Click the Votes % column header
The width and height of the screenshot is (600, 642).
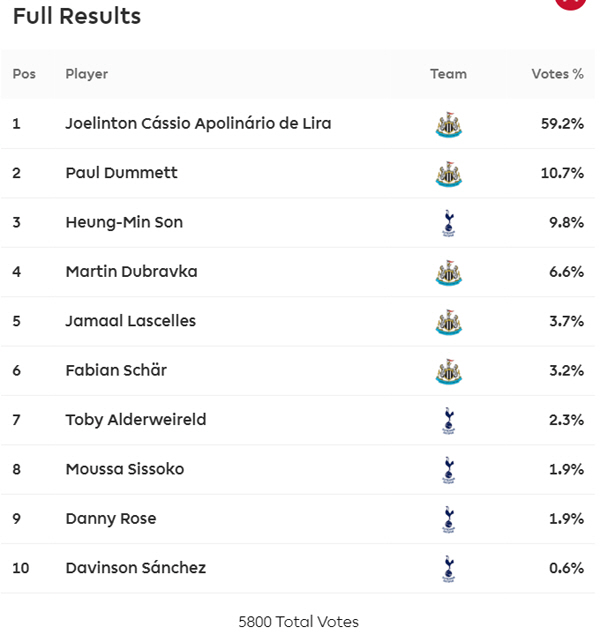point(557,74)
